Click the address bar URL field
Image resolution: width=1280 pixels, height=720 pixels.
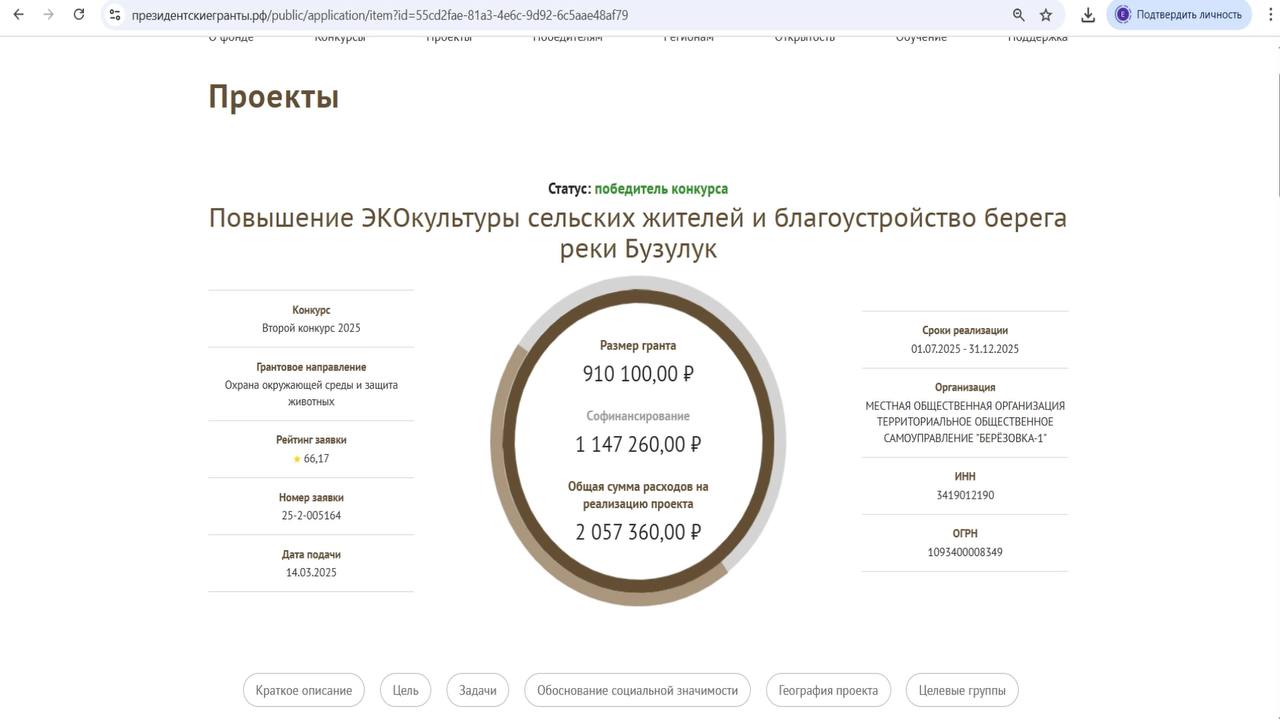(560, 15)
